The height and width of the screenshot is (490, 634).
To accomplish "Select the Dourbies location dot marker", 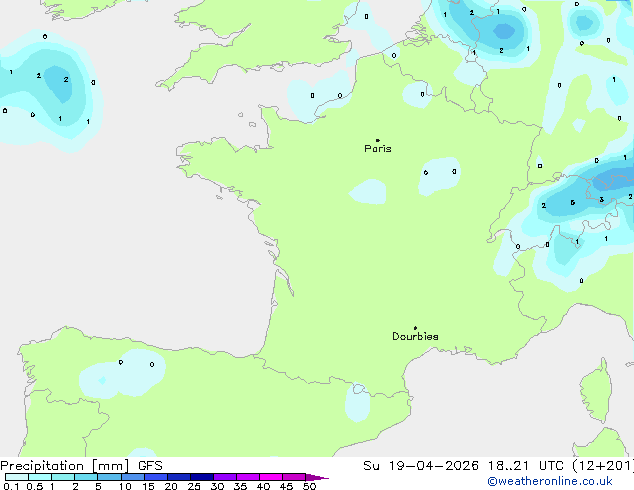I will pos(415,328).
